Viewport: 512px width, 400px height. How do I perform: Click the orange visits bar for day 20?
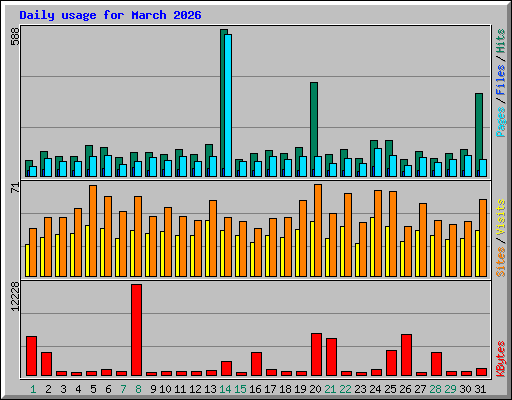pos(318,230)
